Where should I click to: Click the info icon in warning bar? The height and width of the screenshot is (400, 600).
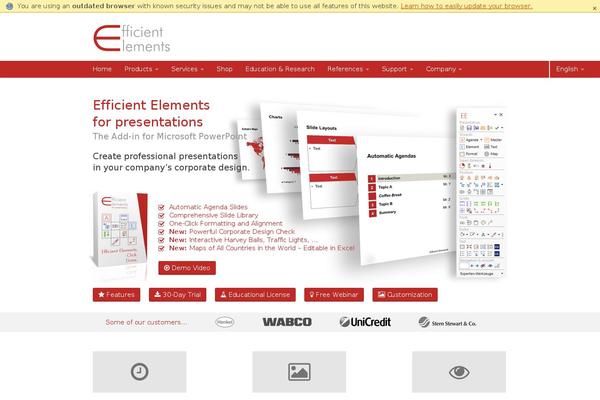[10, 6]
